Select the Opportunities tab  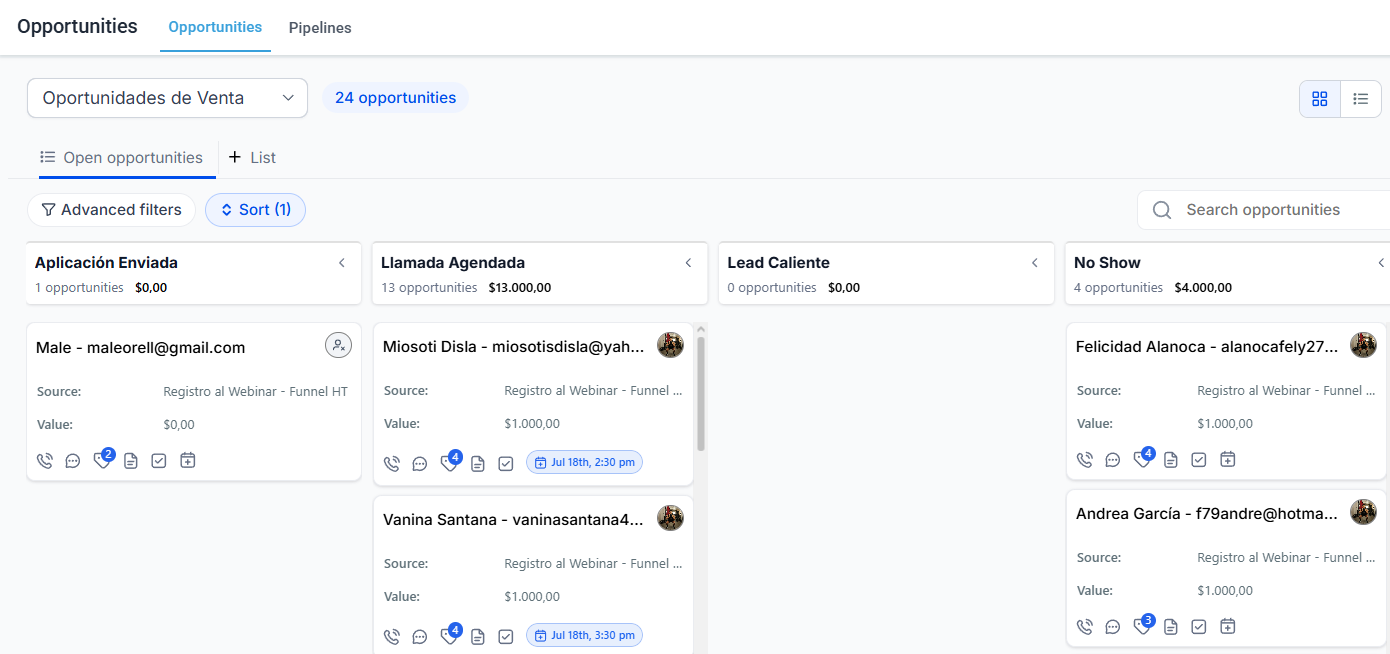215,27
